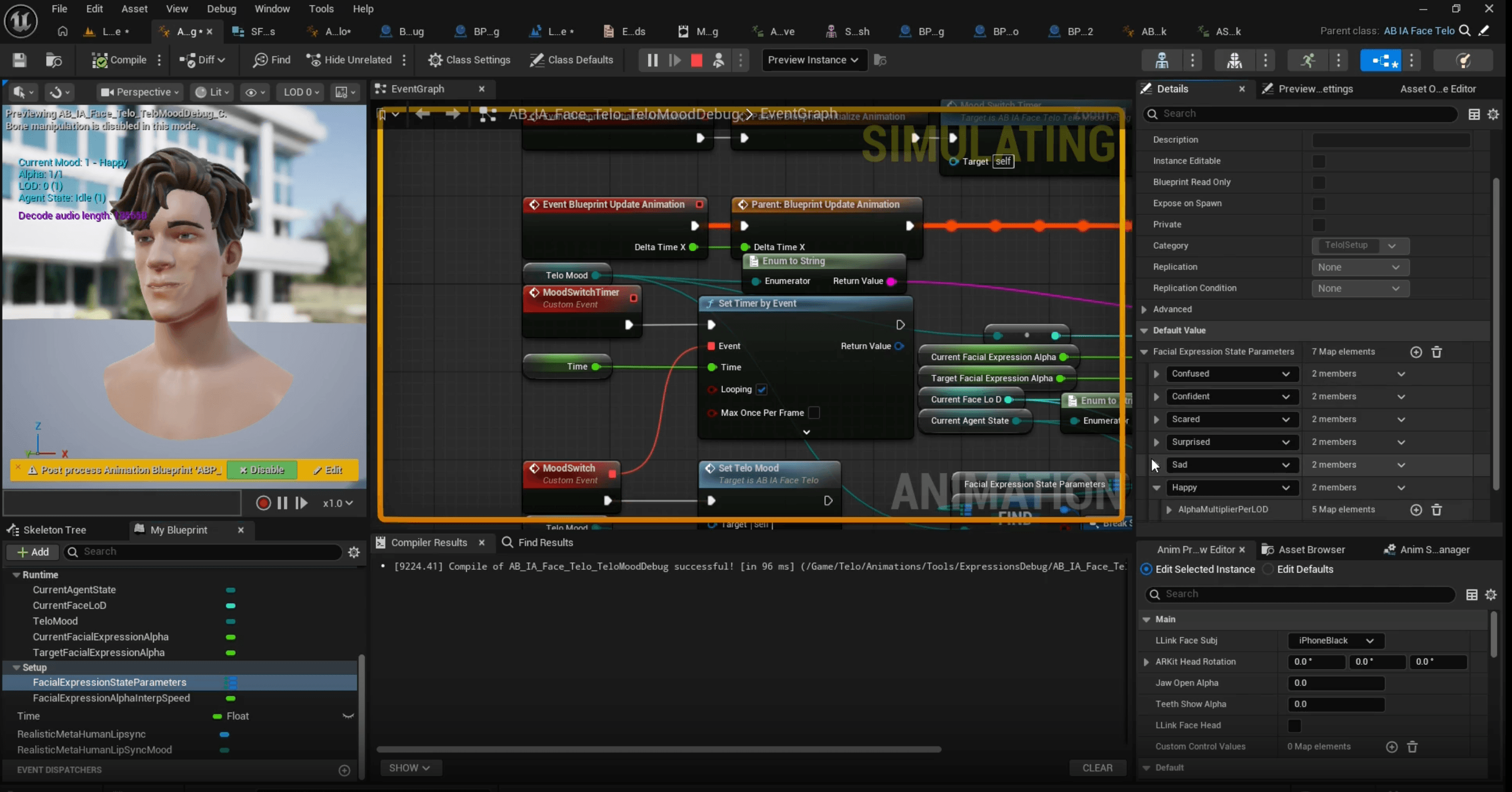This screenshot has height=792, width=1512.
Task: Go back in graph navigation history
Action: pos(422,114)
